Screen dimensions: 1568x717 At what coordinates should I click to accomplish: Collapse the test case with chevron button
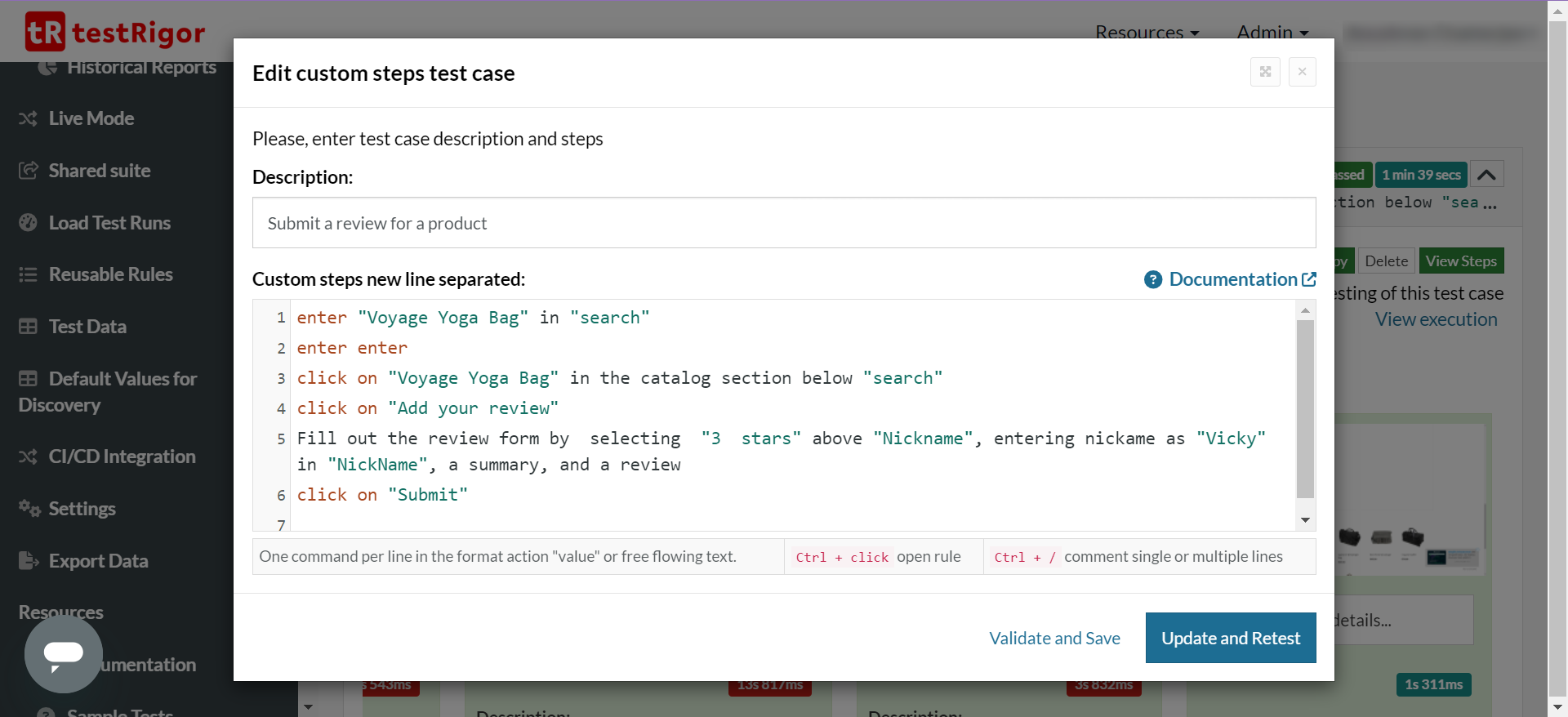(x=1486, y=175)
